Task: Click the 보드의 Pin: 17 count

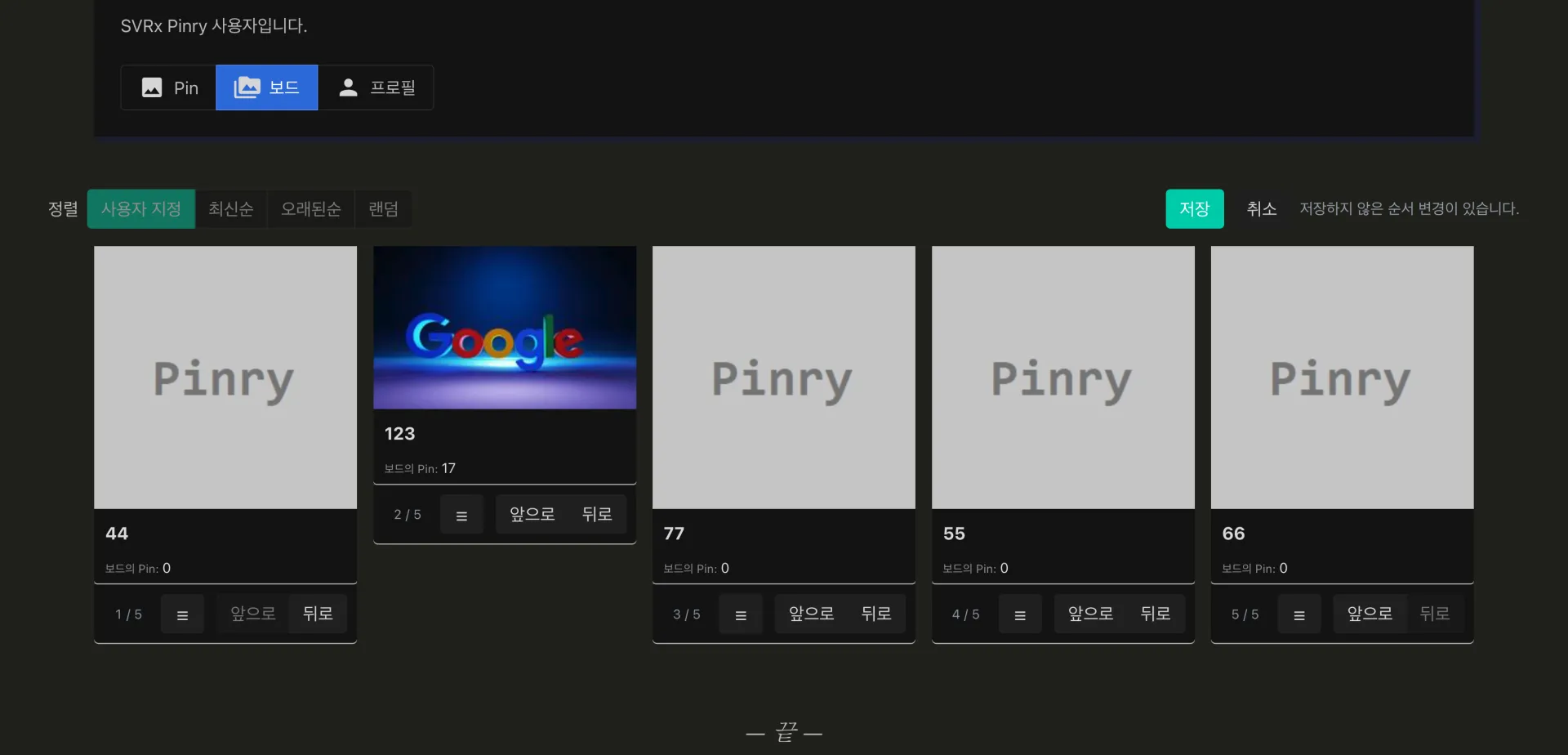Action: pyautogui.click(x=420, y=468)
